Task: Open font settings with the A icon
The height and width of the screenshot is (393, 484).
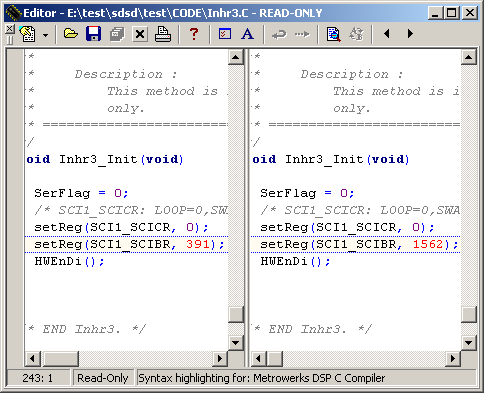Action: pos(247,34)
